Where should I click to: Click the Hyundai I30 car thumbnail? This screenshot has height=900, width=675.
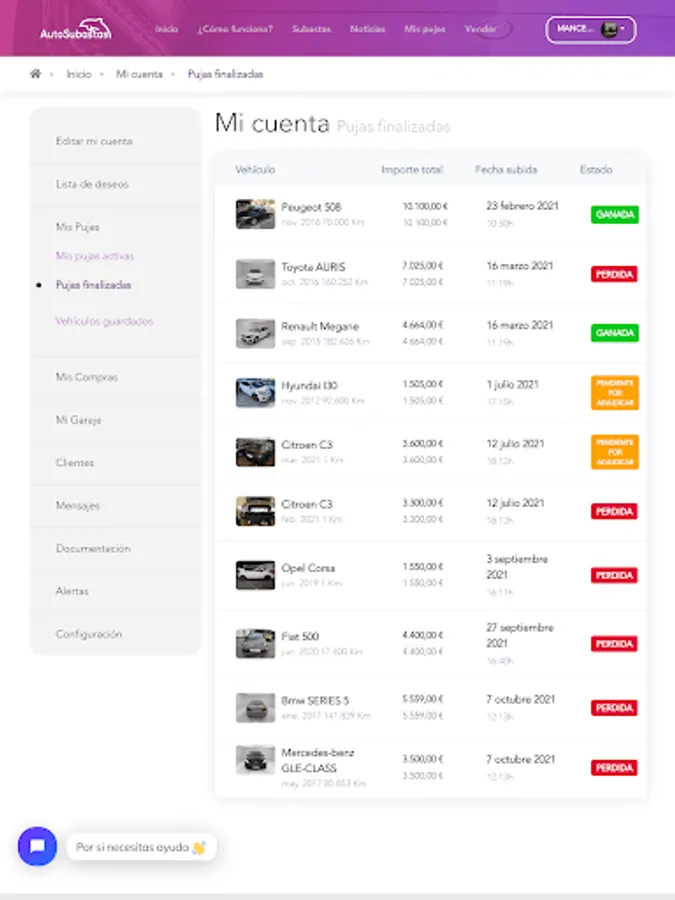click(x=255, y=393)
